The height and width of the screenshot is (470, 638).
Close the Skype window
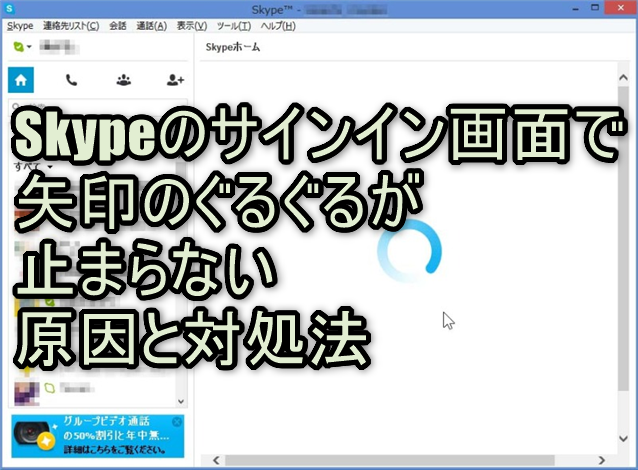pyautogui.click(x=620, y=8)
